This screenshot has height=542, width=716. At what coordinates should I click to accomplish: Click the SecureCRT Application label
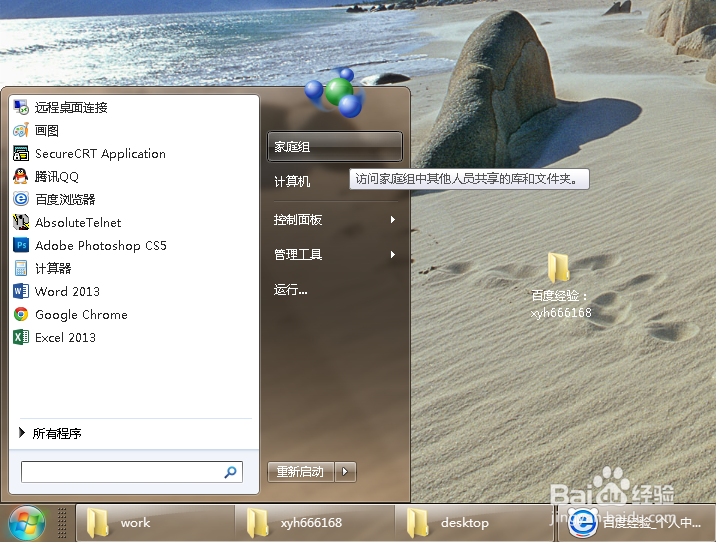[x=100, y=154]
